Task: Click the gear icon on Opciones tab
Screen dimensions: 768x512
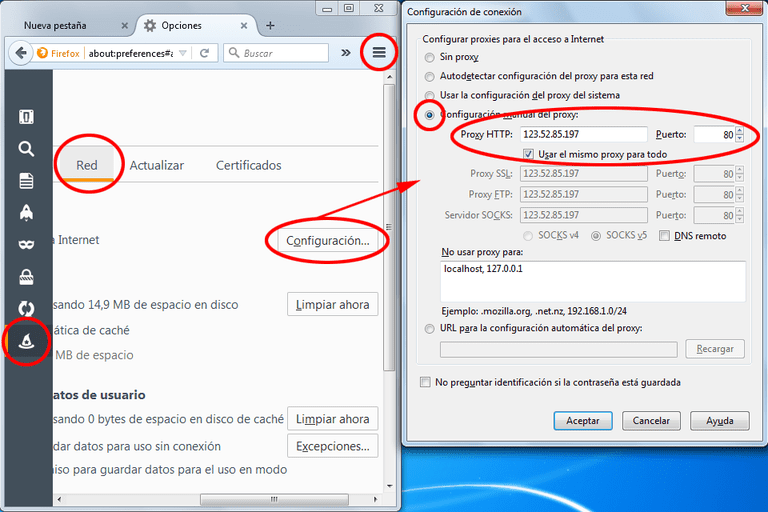Action: (150, 25)
